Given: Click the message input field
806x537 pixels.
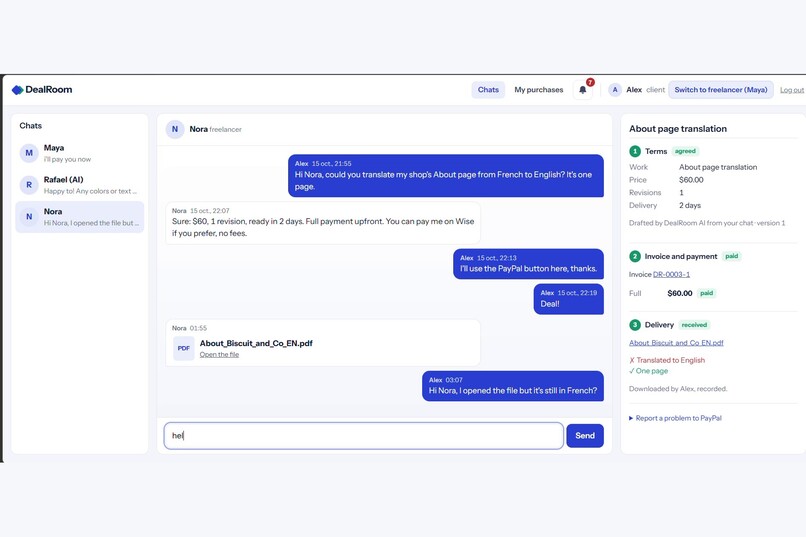Looking at the screenshot, I should [x=363, y=436].
